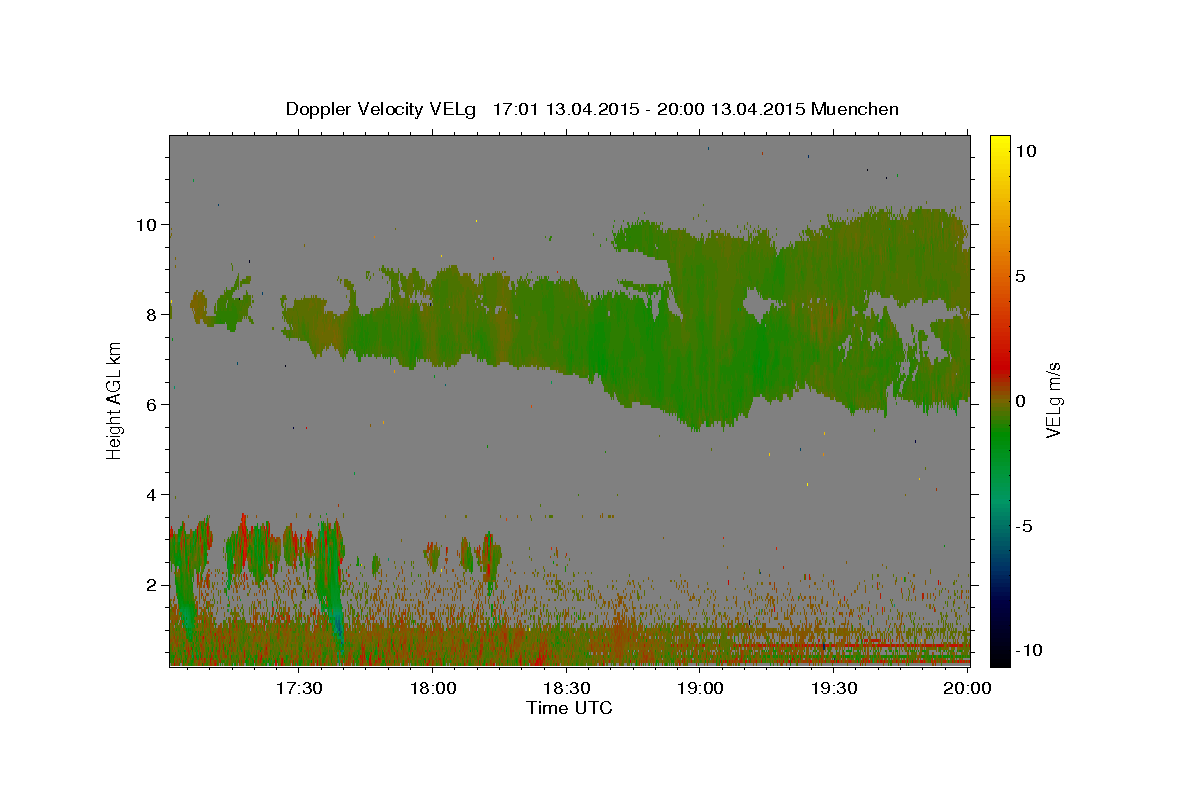Image resolution: width=1200 pixels, height=800 pixels.
Task: Click the plot title 'Doppler Velocity VELg'
Action: 383,109
